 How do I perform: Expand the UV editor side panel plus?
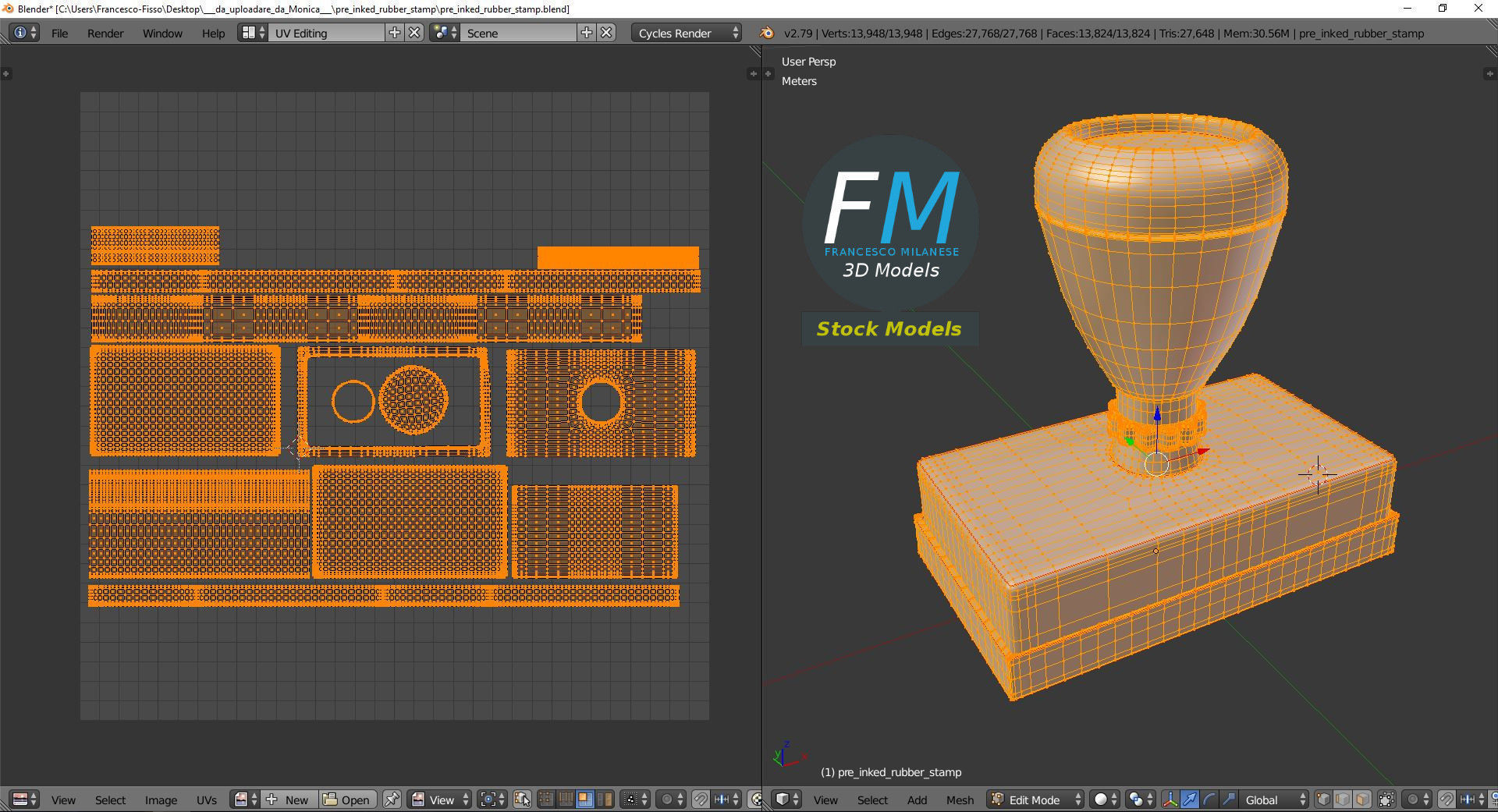(x=752, y=73)
